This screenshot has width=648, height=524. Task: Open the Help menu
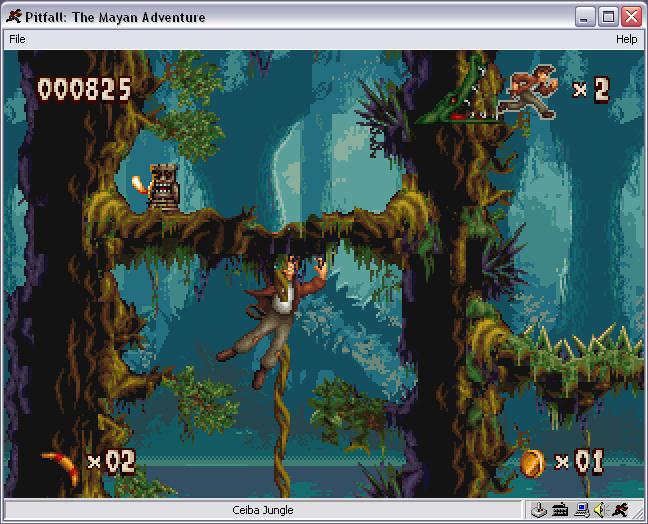[x=626, y=39]
